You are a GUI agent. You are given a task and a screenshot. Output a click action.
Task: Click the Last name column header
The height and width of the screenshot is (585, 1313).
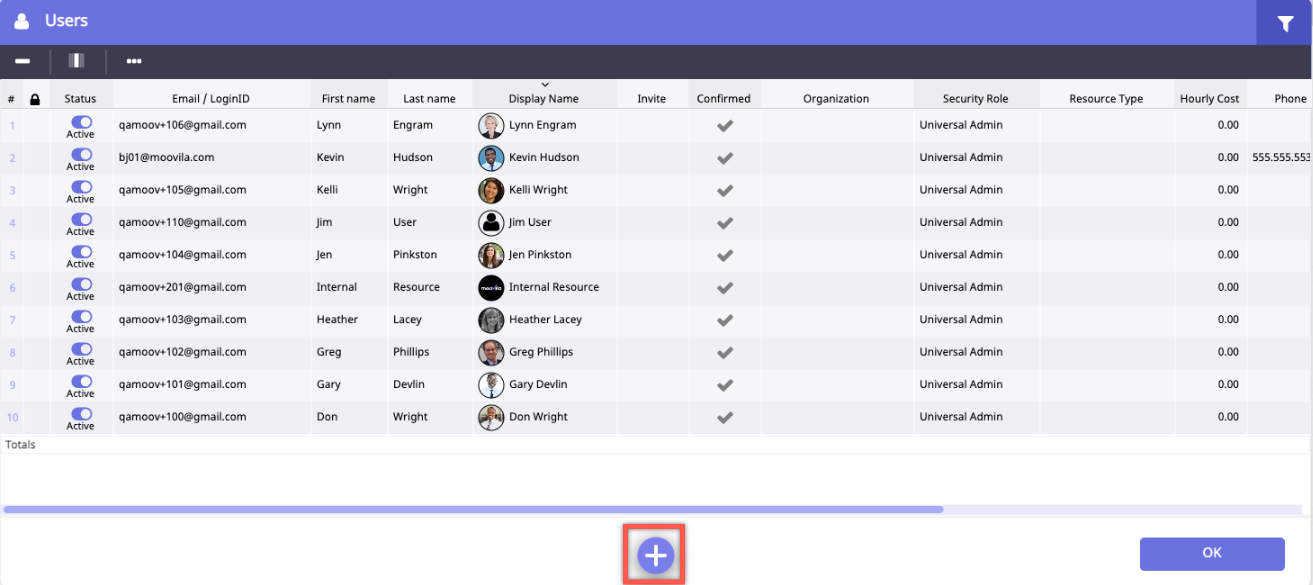coord(429,99)
